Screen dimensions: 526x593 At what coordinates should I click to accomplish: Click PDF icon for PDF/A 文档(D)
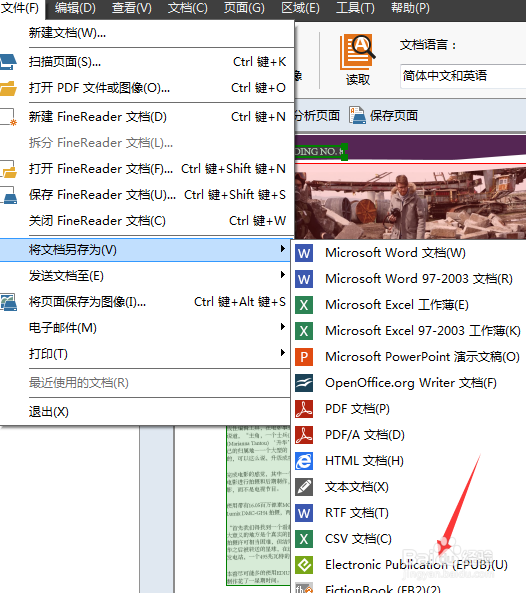[x=304, y=435]
